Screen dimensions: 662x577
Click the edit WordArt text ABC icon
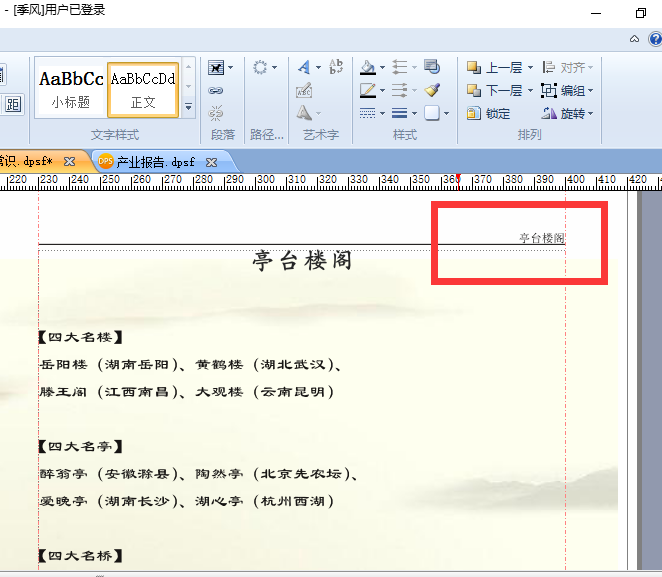(304, 90)
